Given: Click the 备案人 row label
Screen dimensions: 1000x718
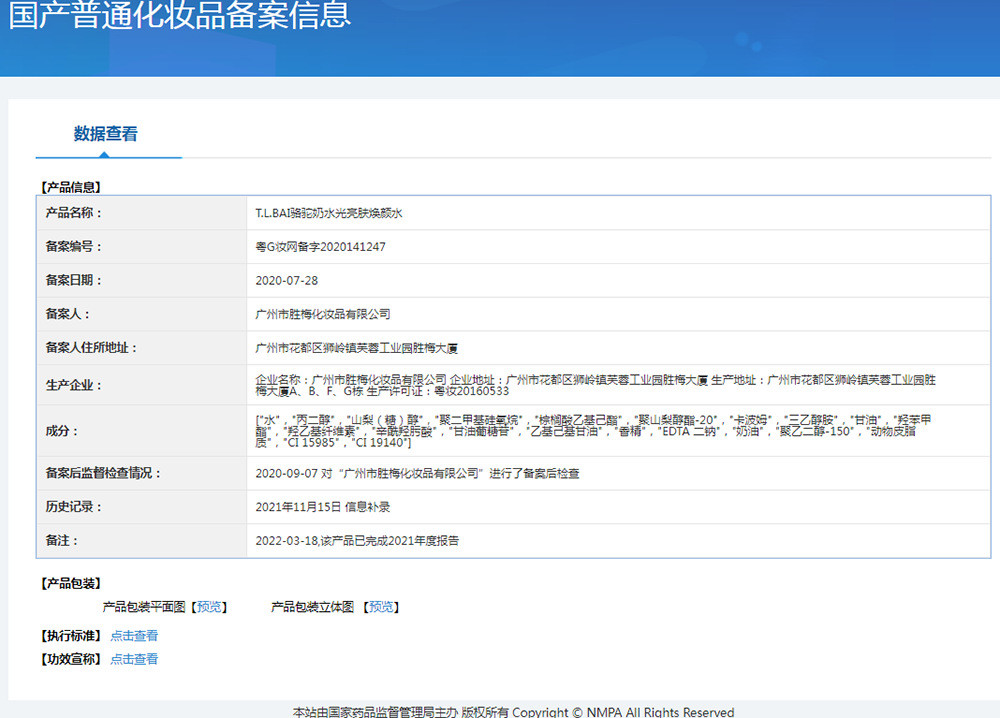Looking at the screenshot, I should click(68, 314).
